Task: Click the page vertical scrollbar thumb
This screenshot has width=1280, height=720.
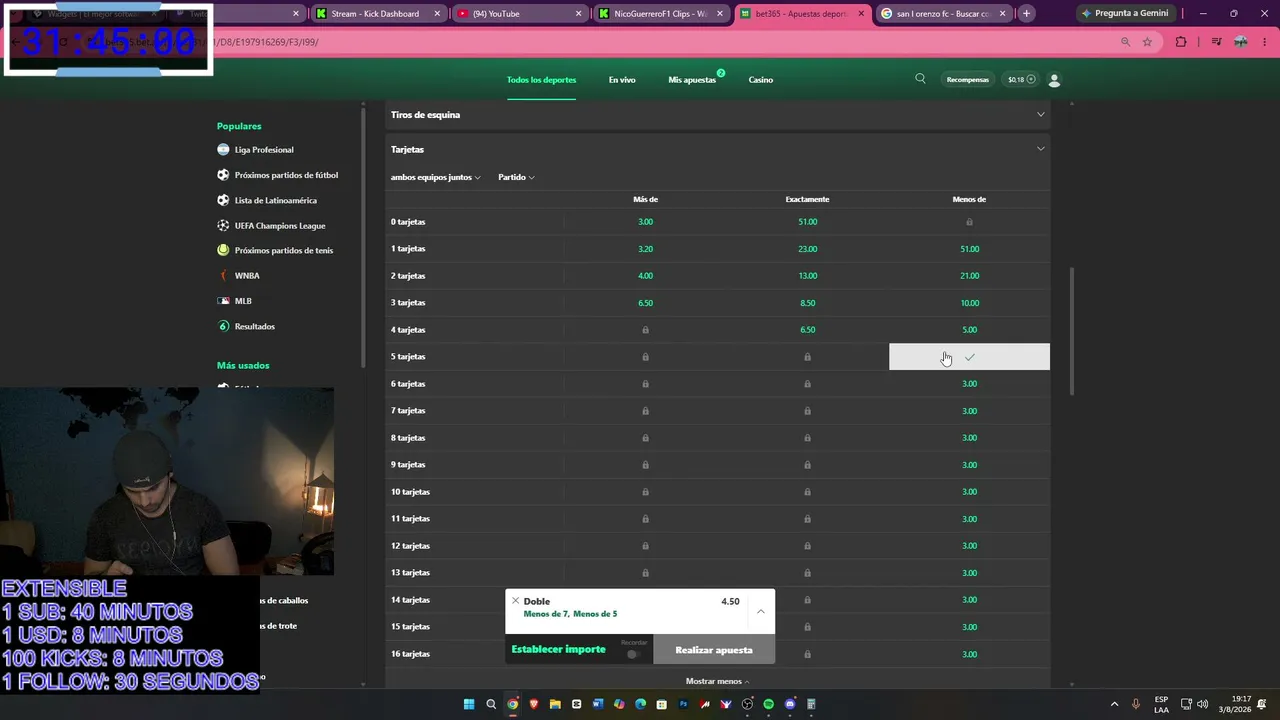Action: click(x=1072, y=330)
